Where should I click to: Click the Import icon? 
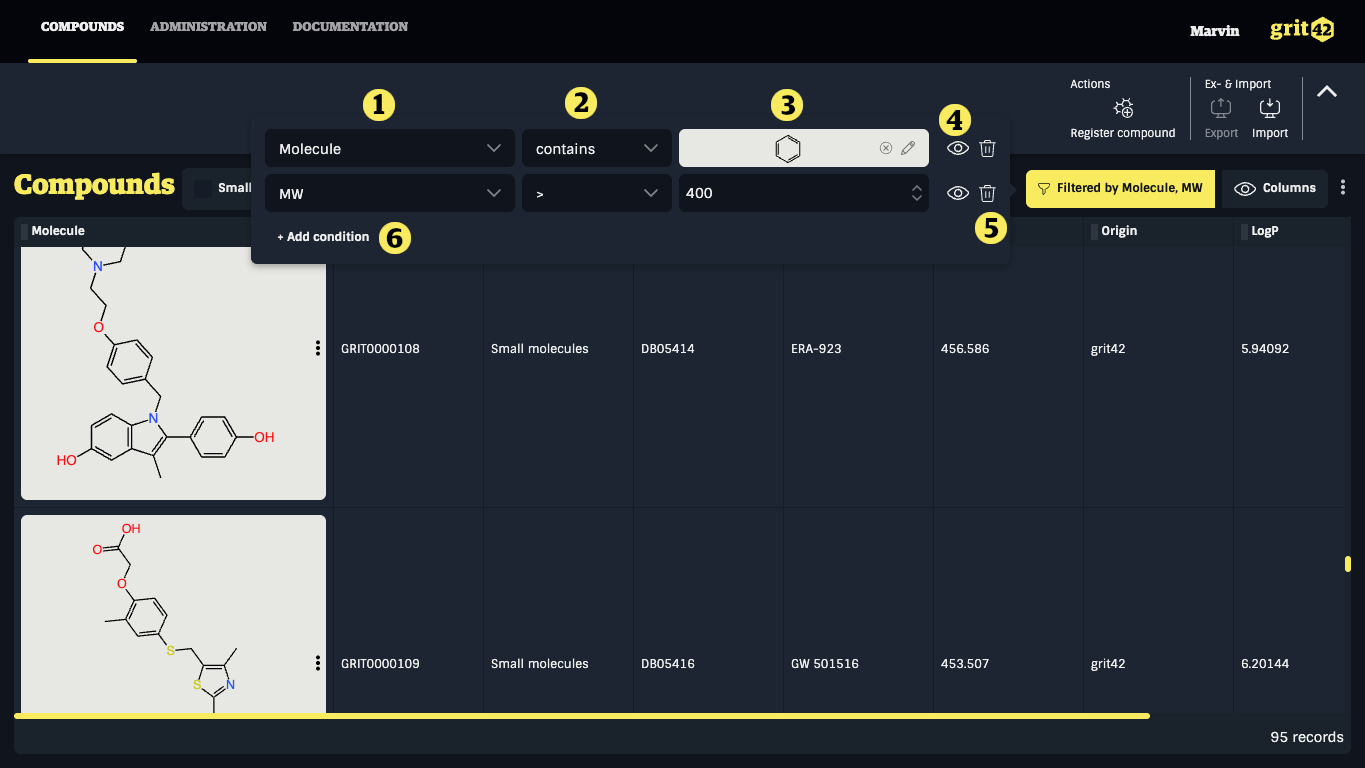coord(1270,108)
